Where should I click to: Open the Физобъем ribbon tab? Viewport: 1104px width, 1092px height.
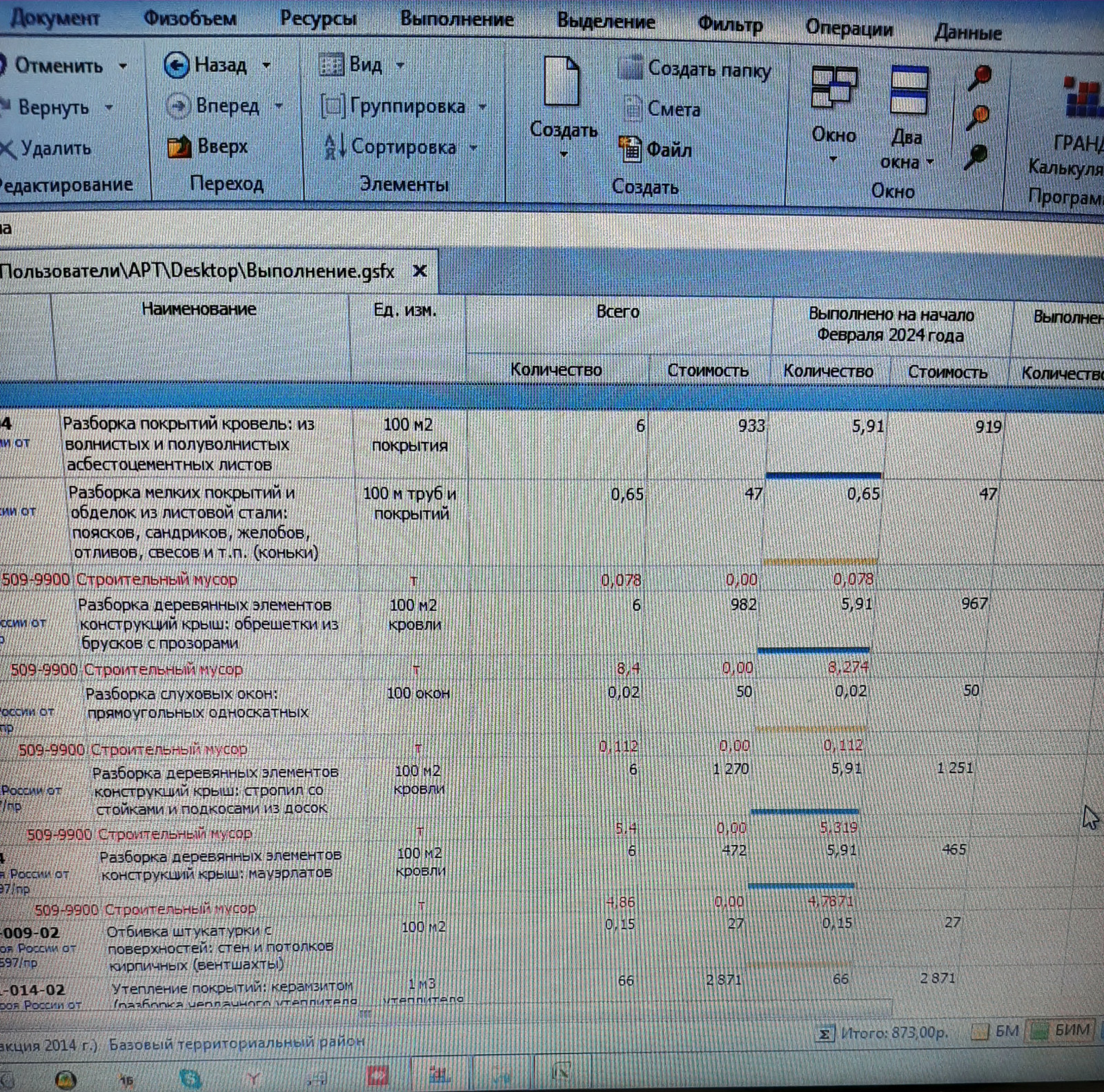pos(190,18)
